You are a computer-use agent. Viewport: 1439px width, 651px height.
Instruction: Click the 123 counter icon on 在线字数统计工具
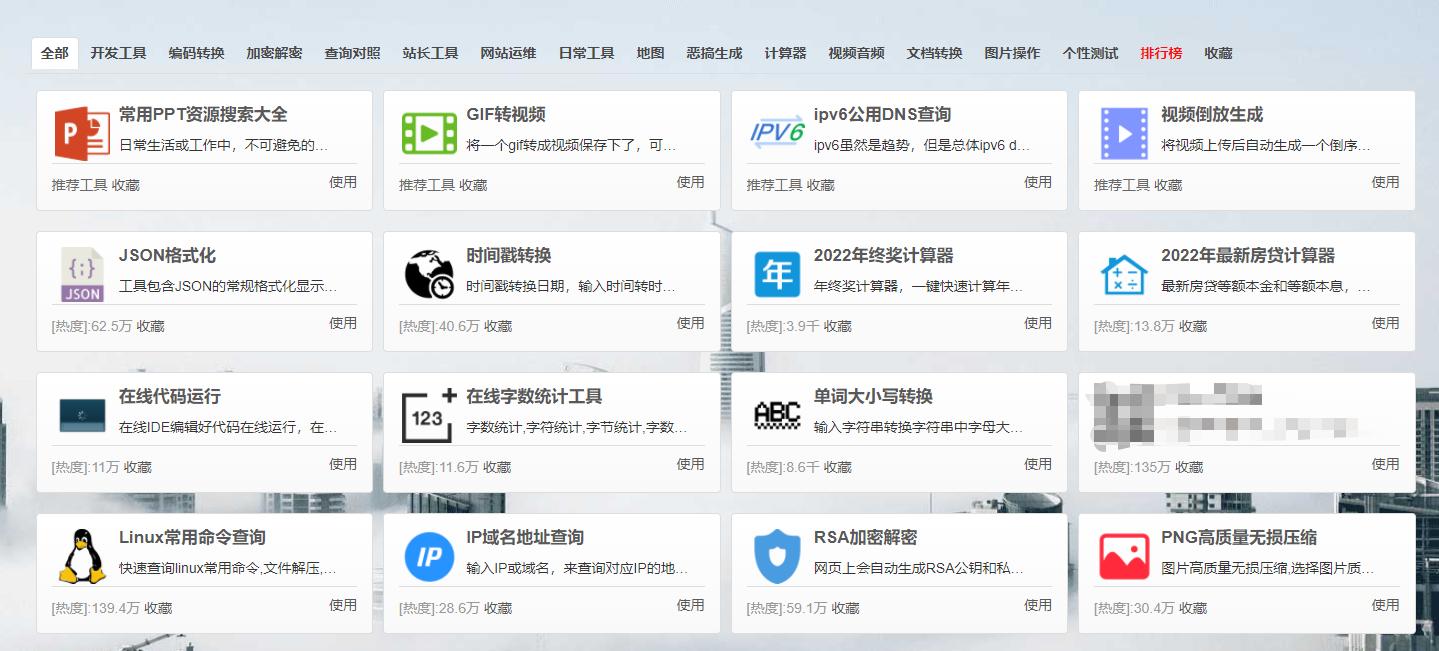coord(429,413)
